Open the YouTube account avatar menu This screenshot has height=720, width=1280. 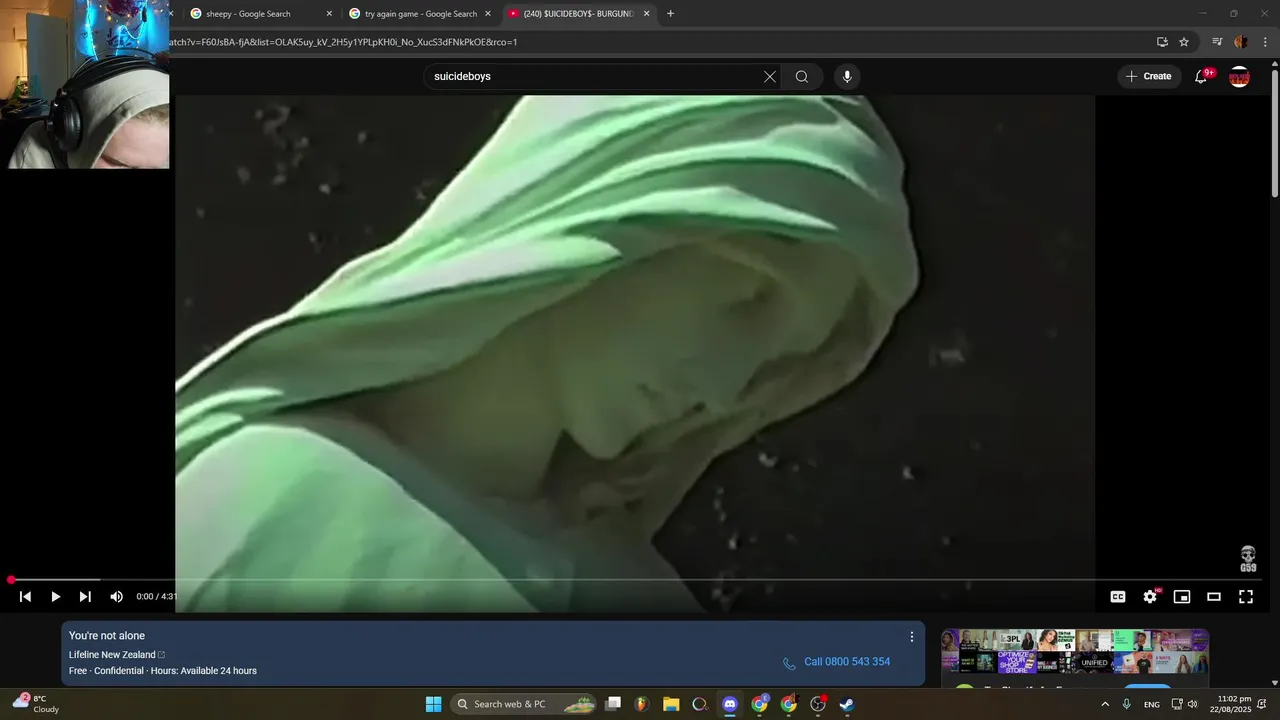point(1239,77)
